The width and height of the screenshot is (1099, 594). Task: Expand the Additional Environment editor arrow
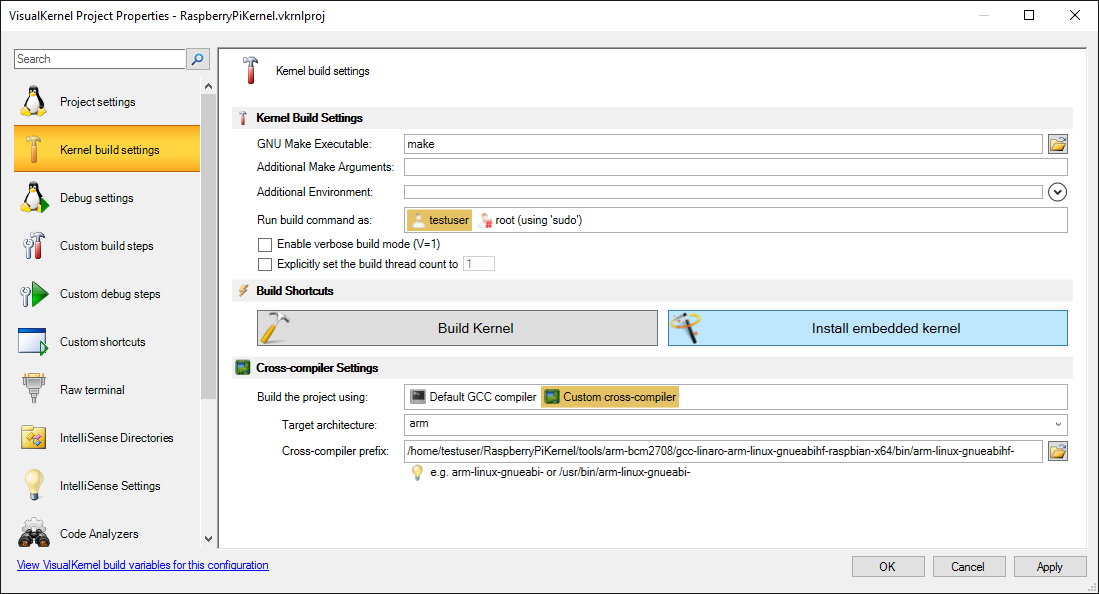point(1057,191)
